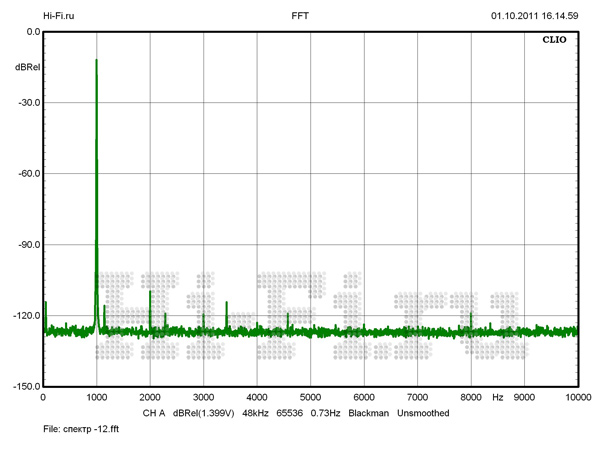Click the 0.0 label at top of y-axis
Image resolution: width=600 pixels, height=450 pixels.
[x=32, y=32]
